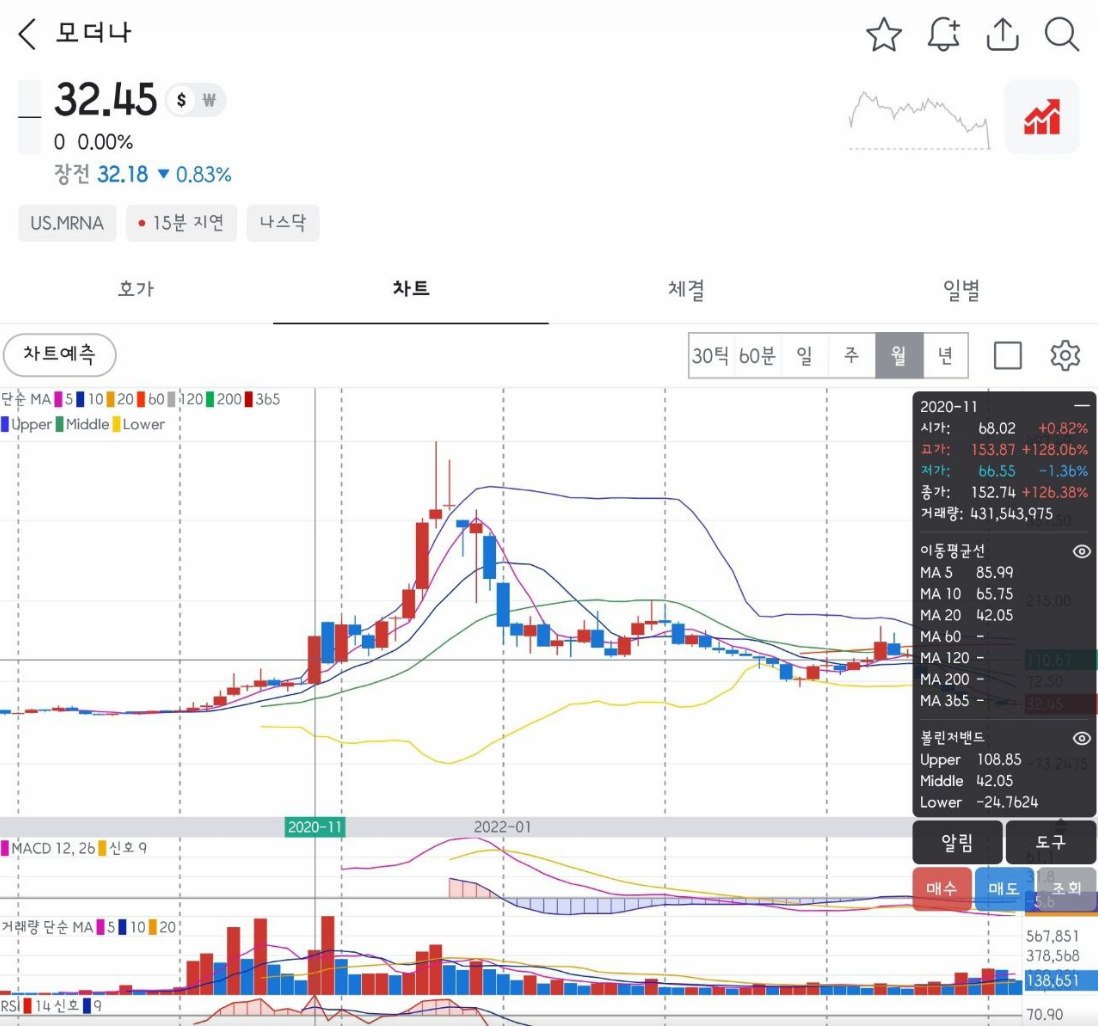The image size is (1098, 1026).
Task: Click Bollinger Lower yellow legend swatch
Action: tap(117, 424)
